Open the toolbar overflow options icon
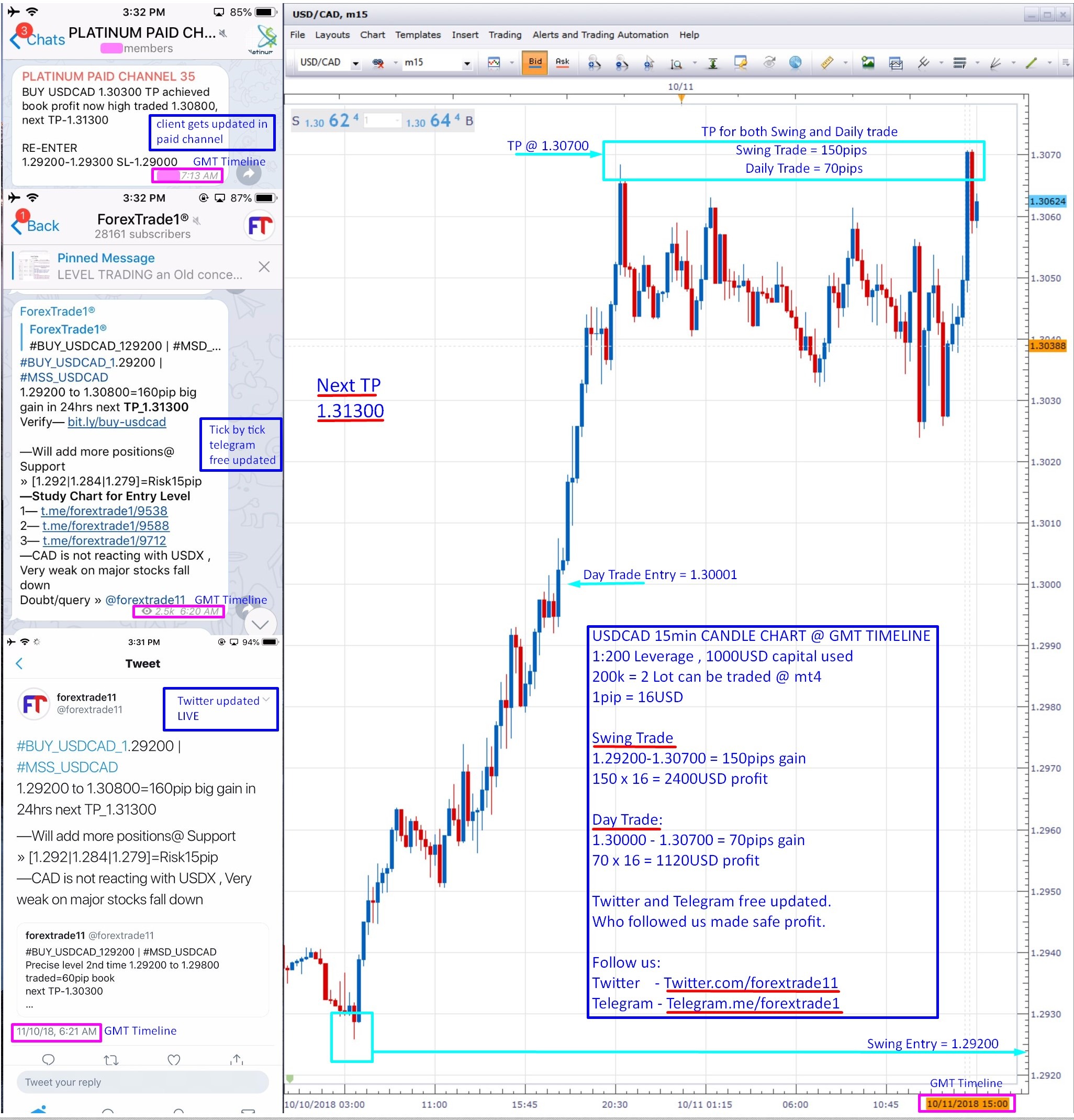The width and height of the screenshot is (1074, 1120). point(1066,63)
